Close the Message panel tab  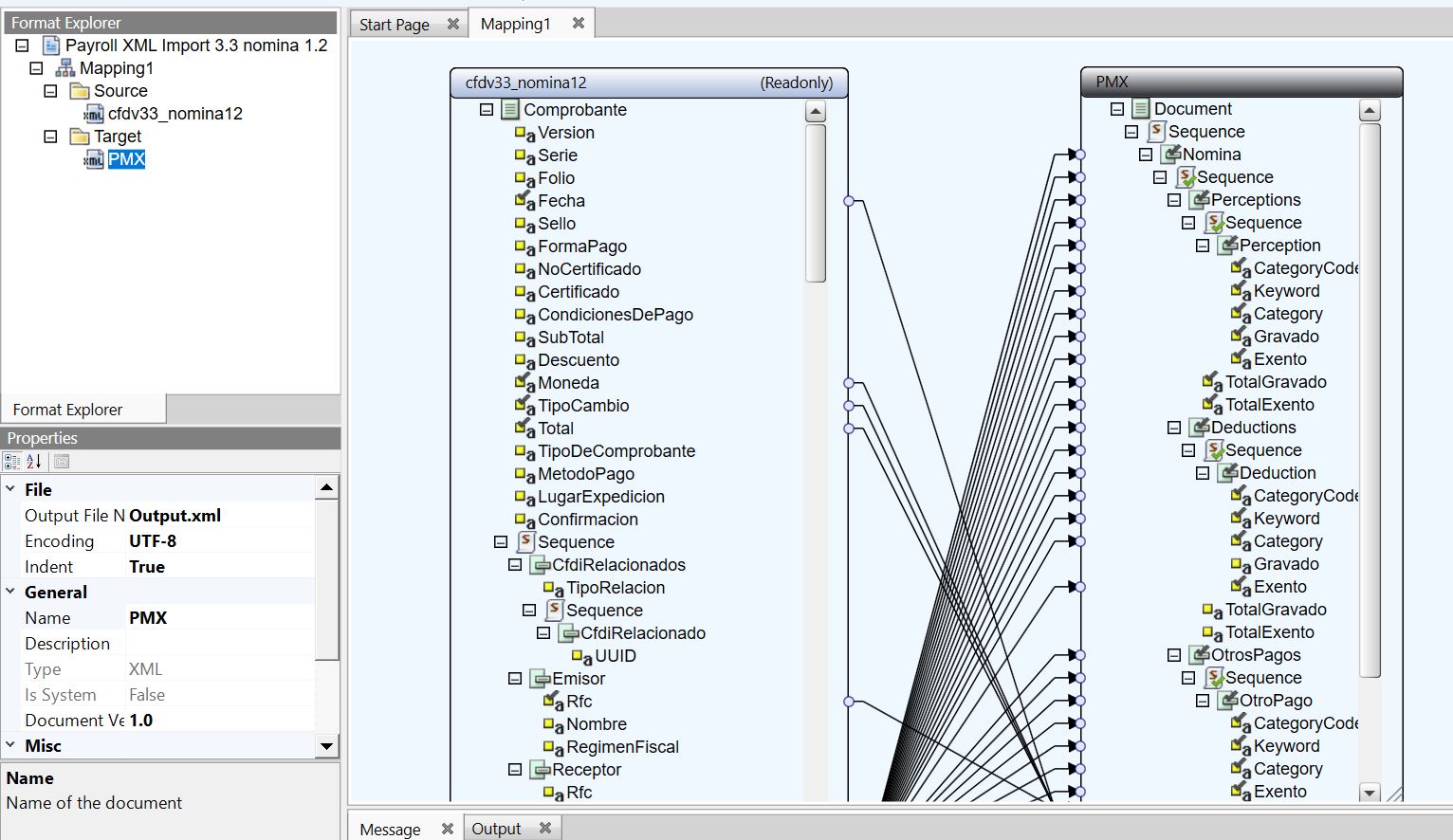click(448, 829)
